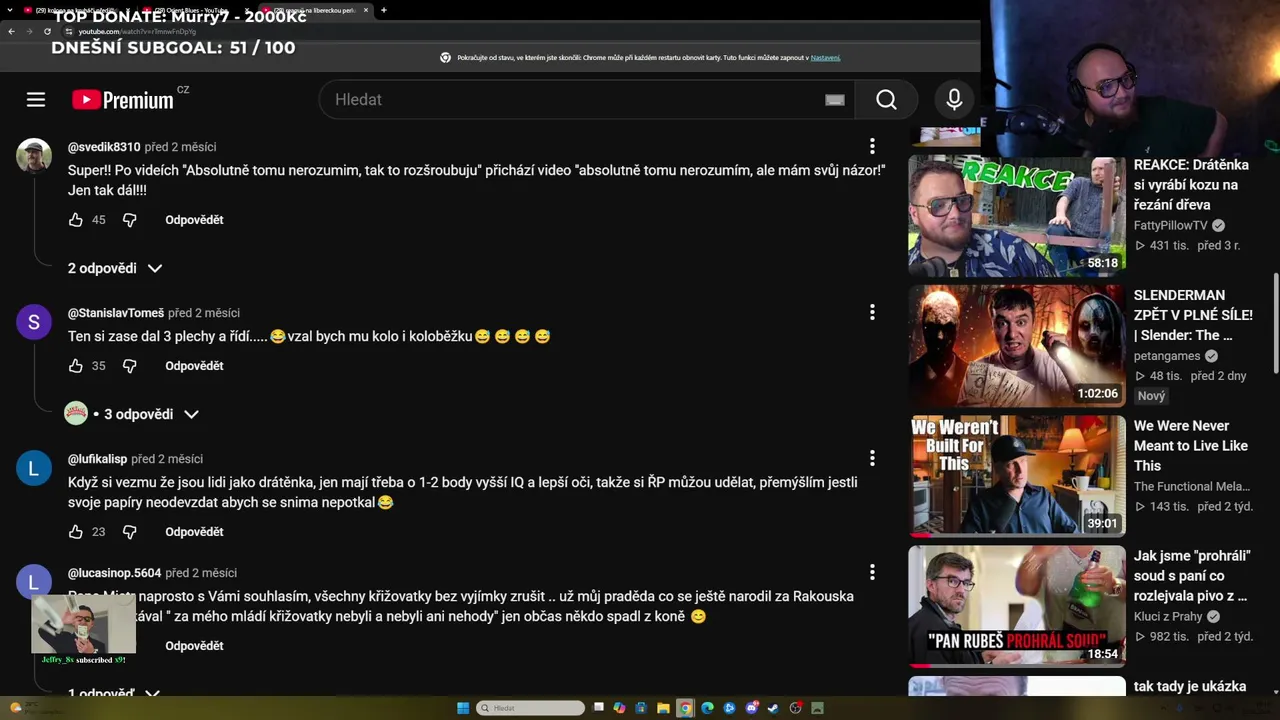Image resolution: width=1280 pixels, height=720 pixels.
Task: Open Steam from taskbar
Action: (x=773, y=708)
